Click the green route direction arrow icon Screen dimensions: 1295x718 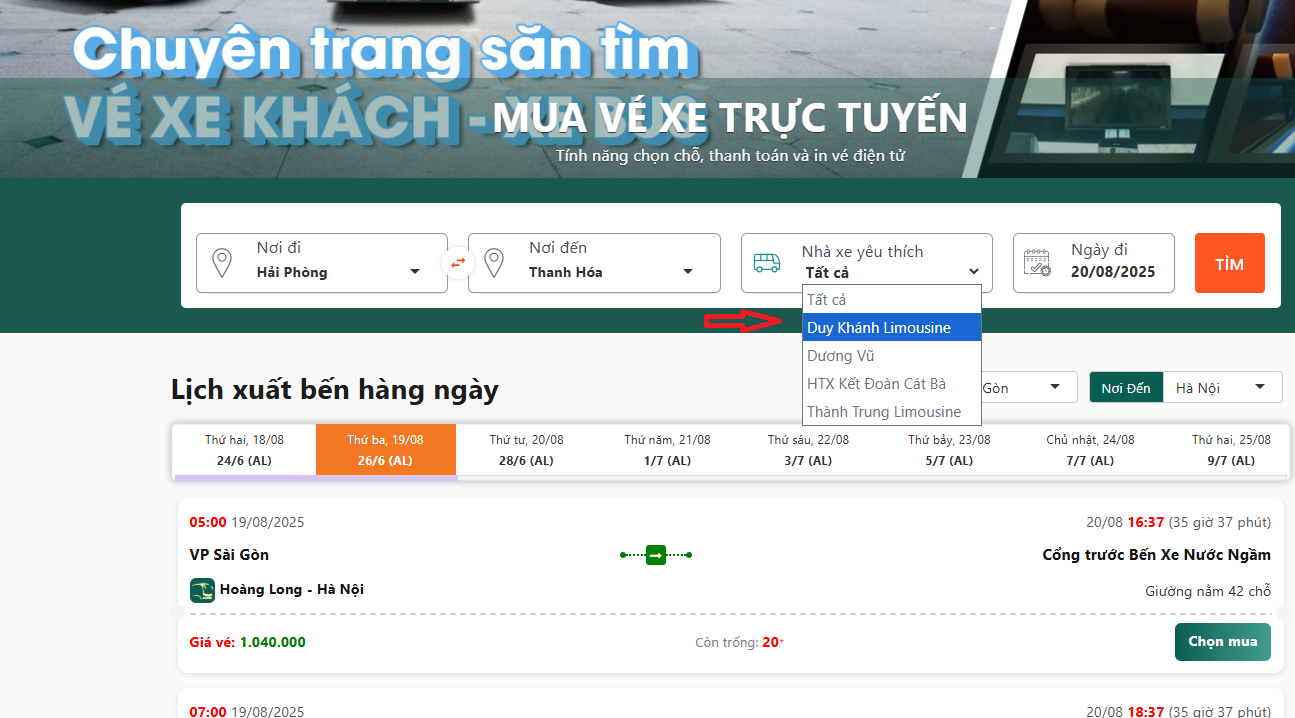656,554
